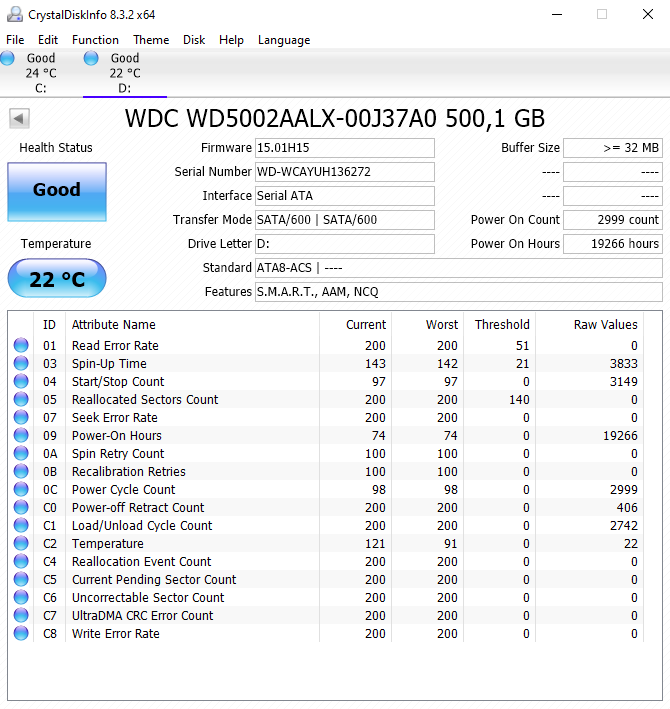Open the Theme menu
This screenshot has height=709, width=670.
(151, 40)
